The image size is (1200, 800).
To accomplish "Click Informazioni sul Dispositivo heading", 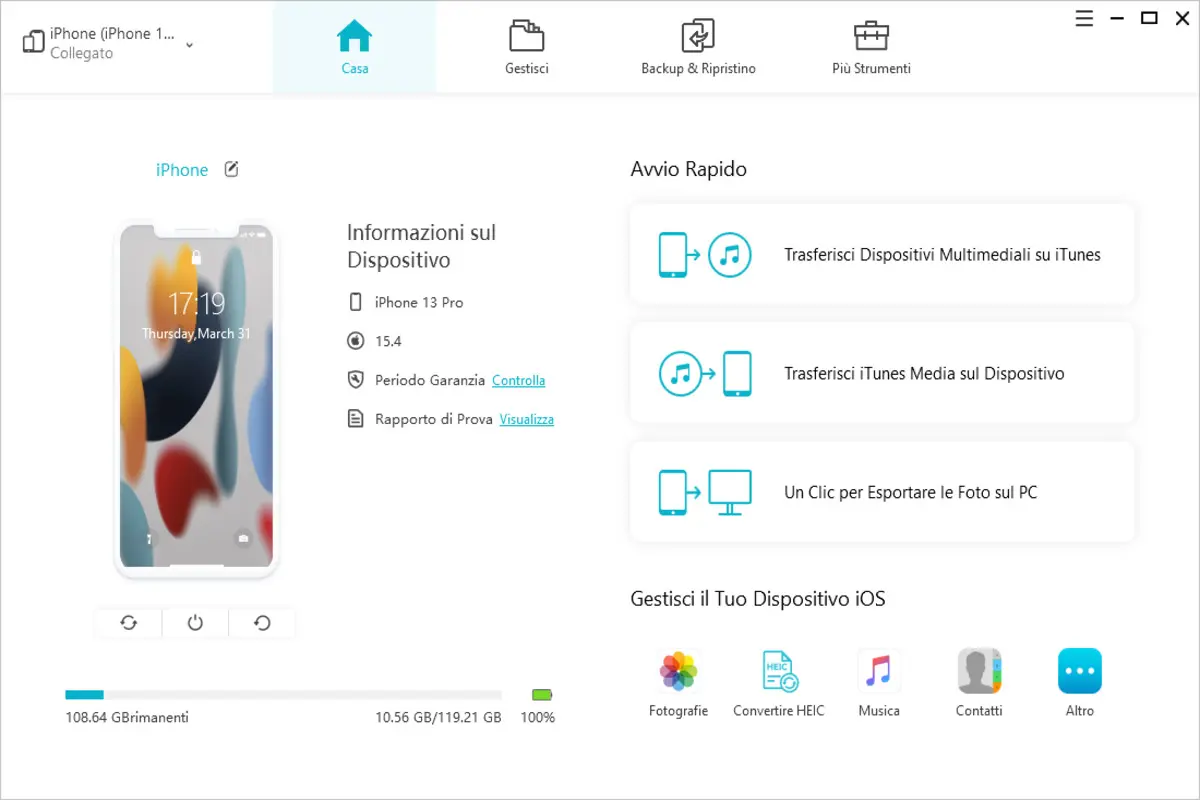I will (x=421, y=246).
